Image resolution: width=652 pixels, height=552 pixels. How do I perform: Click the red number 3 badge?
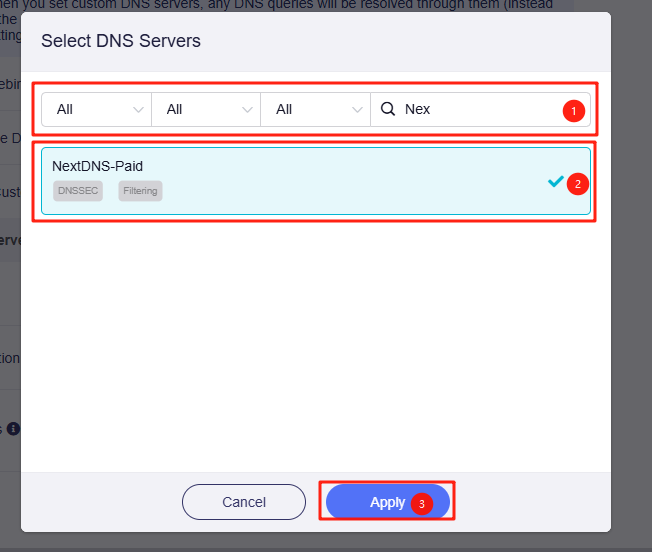[421, 504]
